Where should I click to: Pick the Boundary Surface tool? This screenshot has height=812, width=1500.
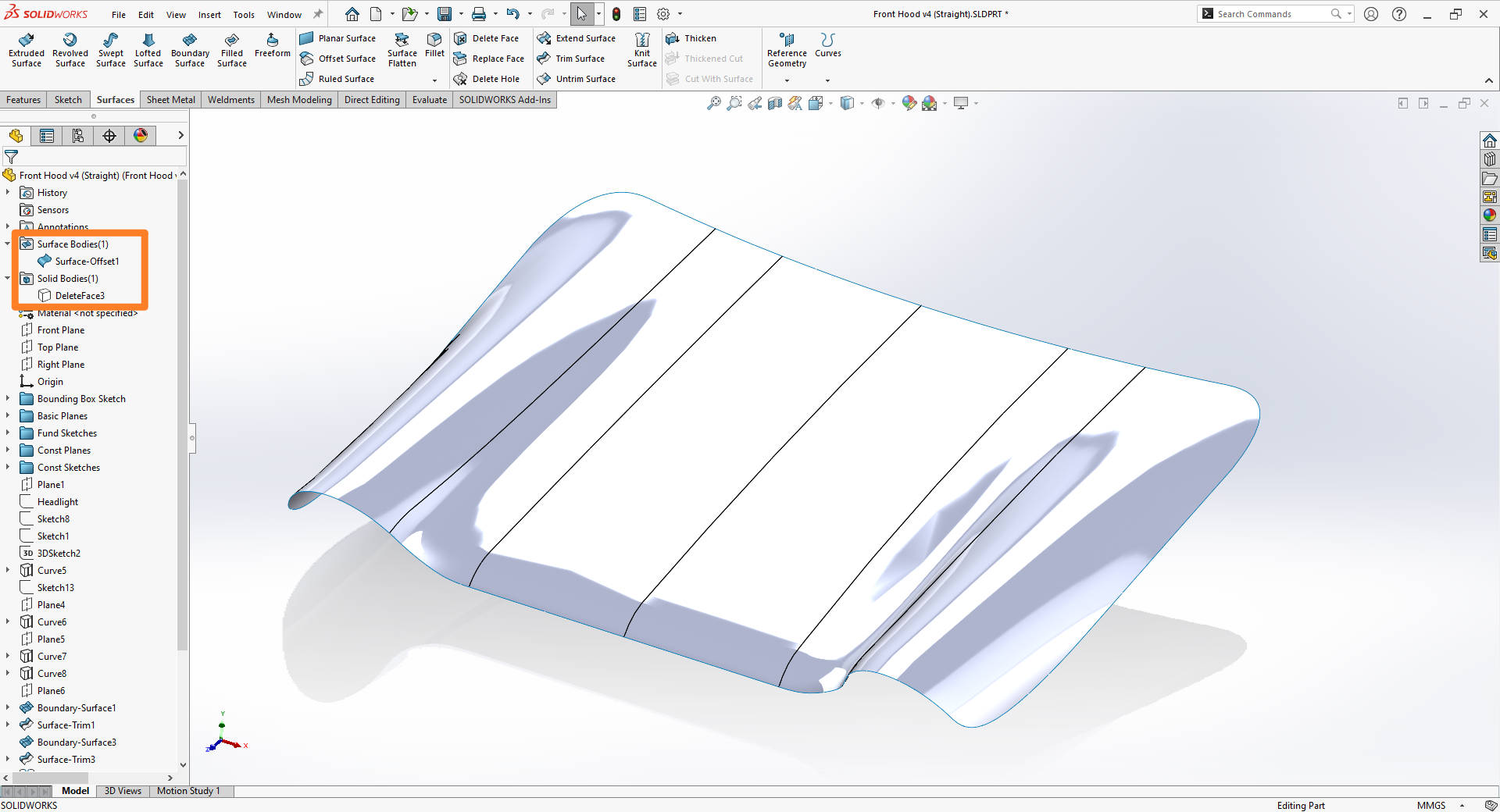point(190,50)
